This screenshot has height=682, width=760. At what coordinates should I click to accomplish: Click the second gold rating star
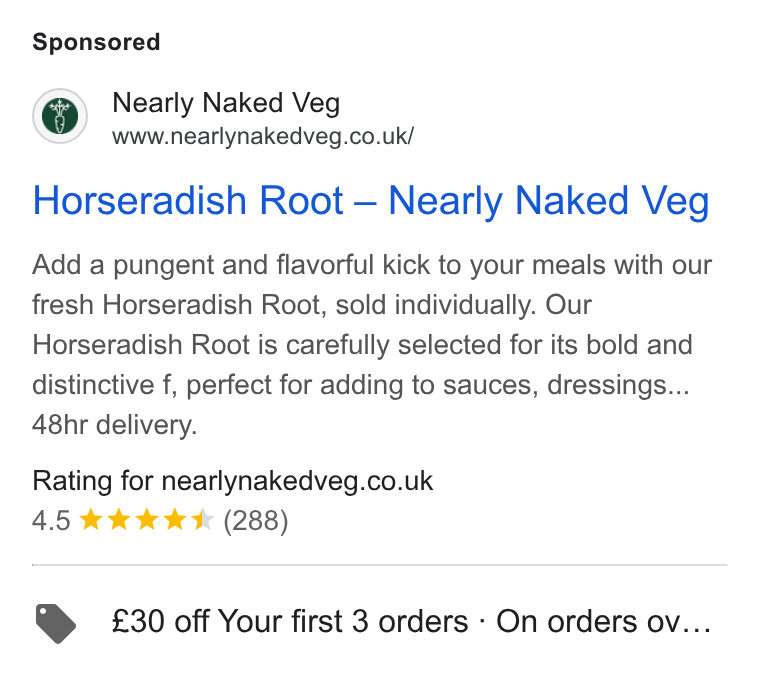[119, 520]
